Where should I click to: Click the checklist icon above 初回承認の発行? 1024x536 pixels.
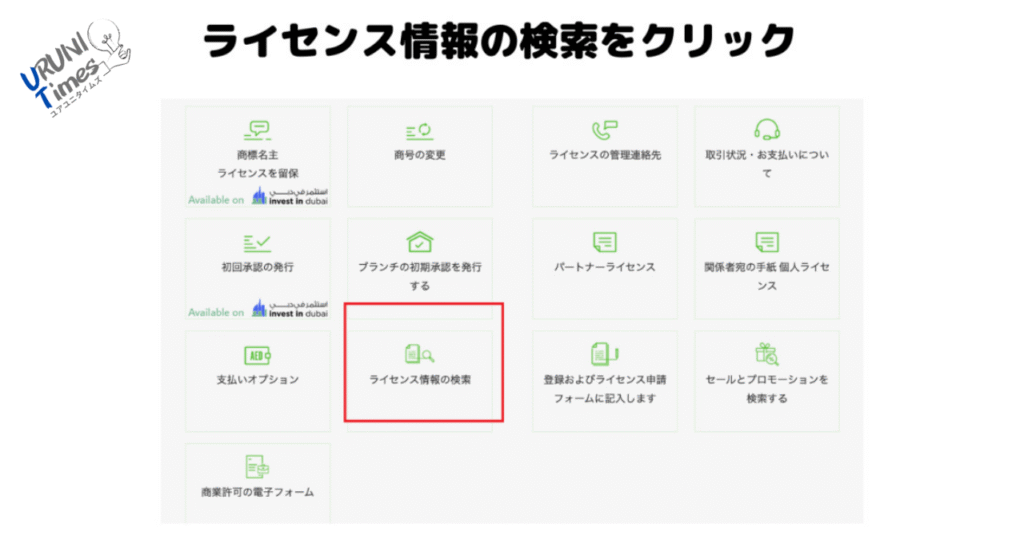coord(257,243)
